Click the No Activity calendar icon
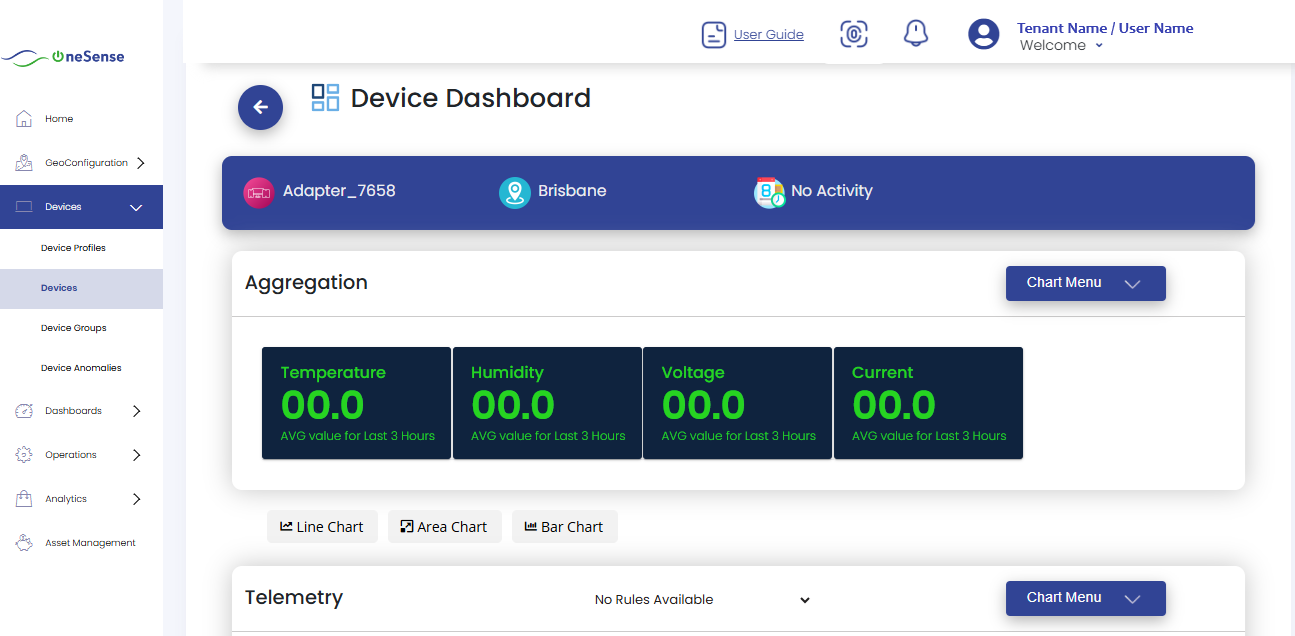Screen dimensions: 1295x636 point(769,192)
